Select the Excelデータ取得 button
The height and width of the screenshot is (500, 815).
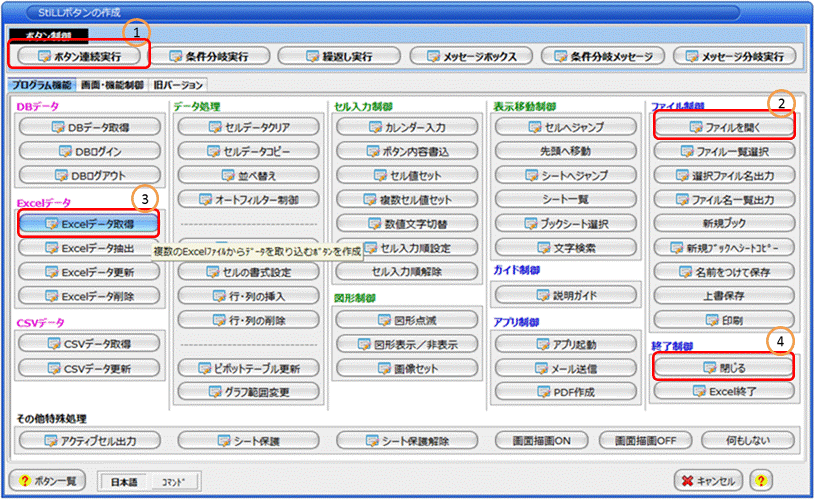coord(89,224)
